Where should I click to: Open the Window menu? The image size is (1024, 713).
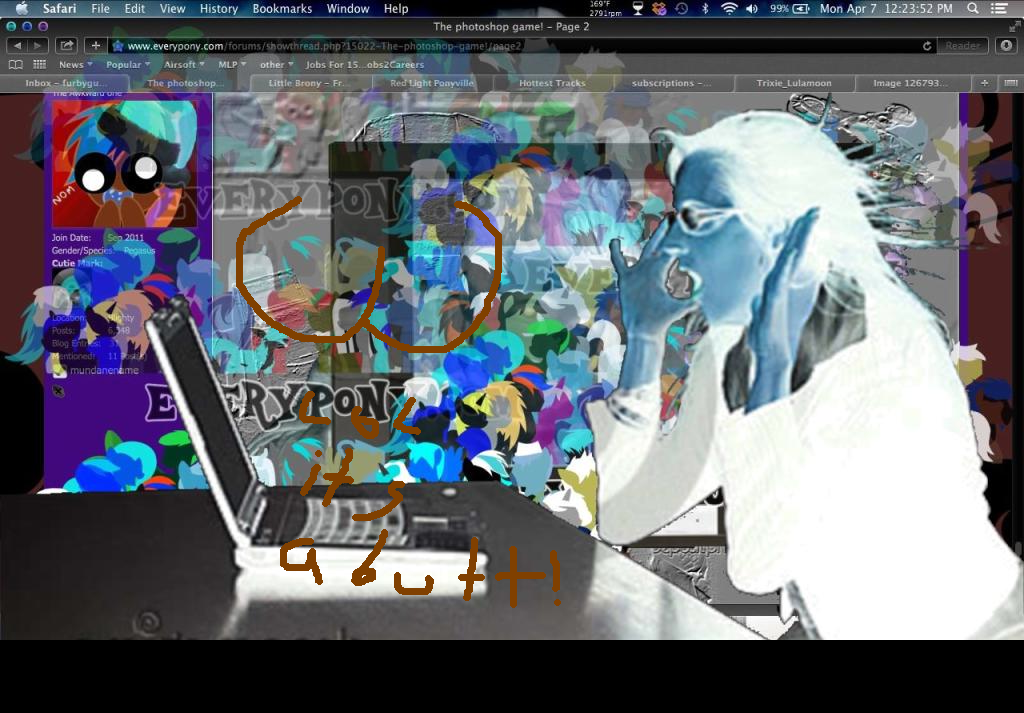pos(348,8)
